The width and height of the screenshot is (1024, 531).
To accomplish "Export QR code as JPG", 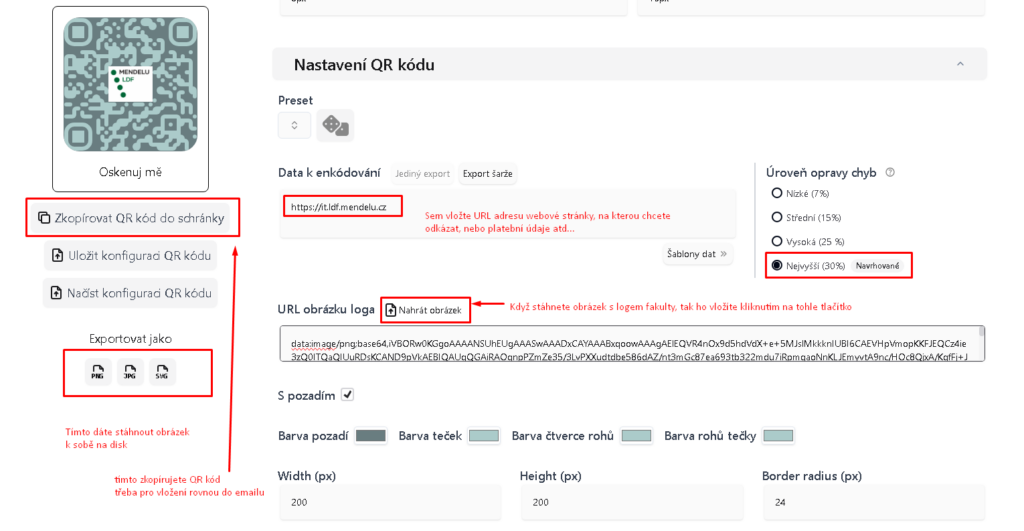I will (130, 372).
